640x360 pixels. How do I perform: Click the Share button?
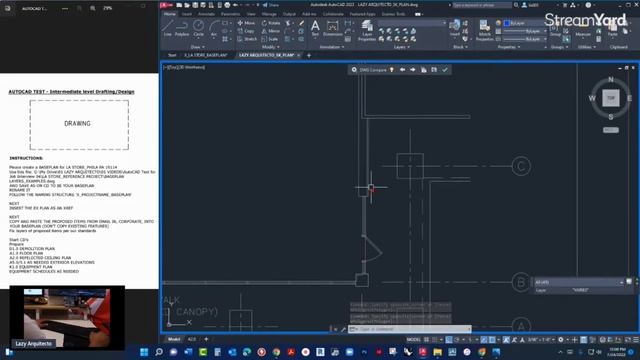tap(271, 5)
